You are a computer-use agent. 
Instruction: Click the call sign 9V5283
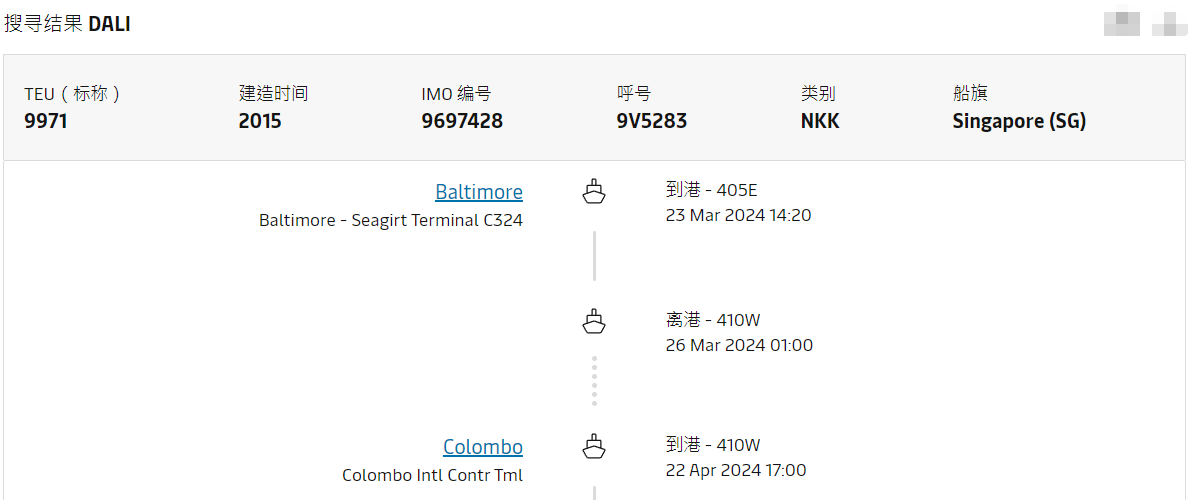coord(651,121)
